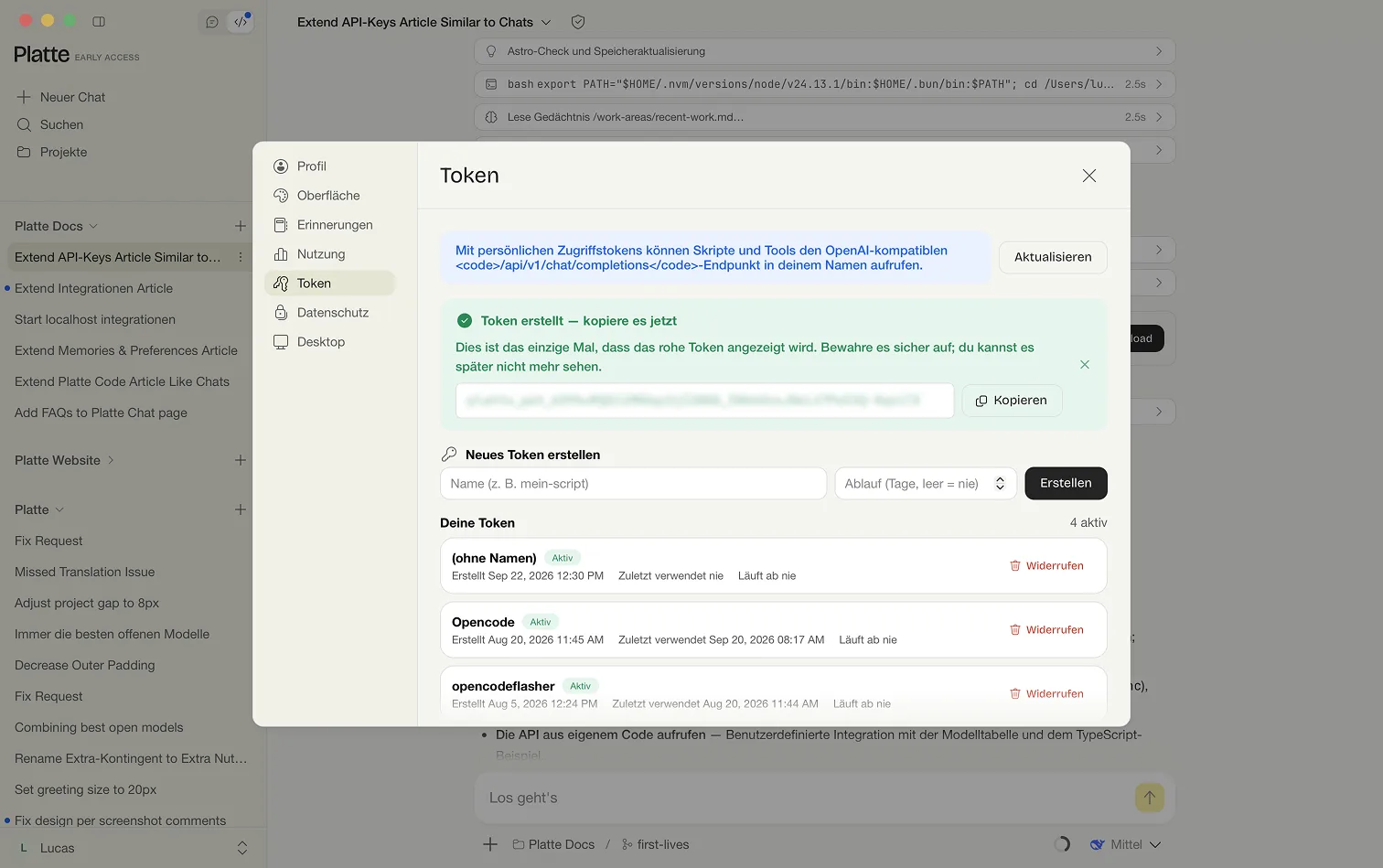Click the Erstellen button
Screen dimensions: 1383x868
pyautogui.click(x=1066, y=484)
